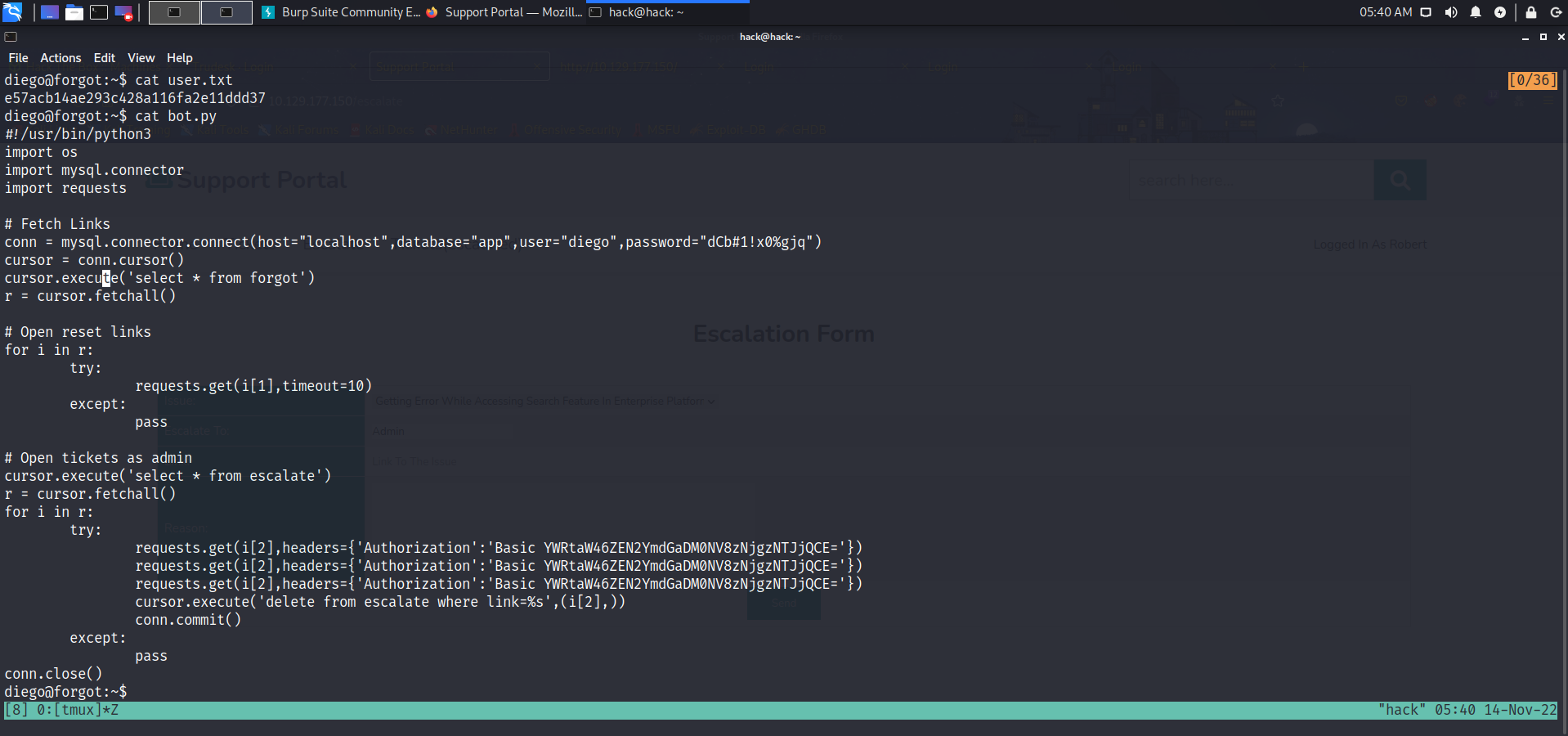Open the Kali applications menu
Viewport: 1568px width, 736px height.
pos(12,12)
